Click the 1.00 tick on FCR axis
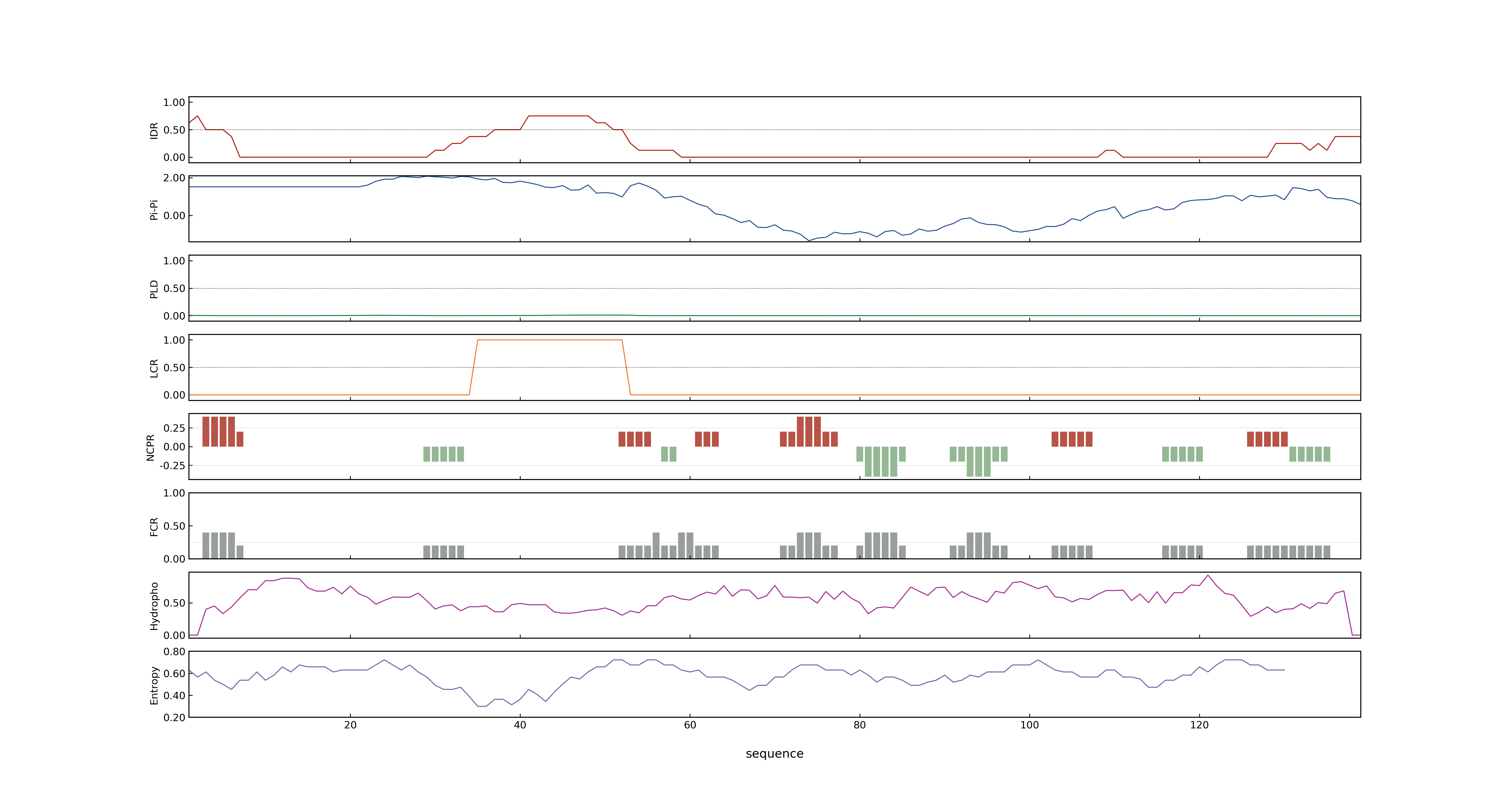Image resolution: width=1512 pixels, height=806 pixels. (x=174, y=493)
